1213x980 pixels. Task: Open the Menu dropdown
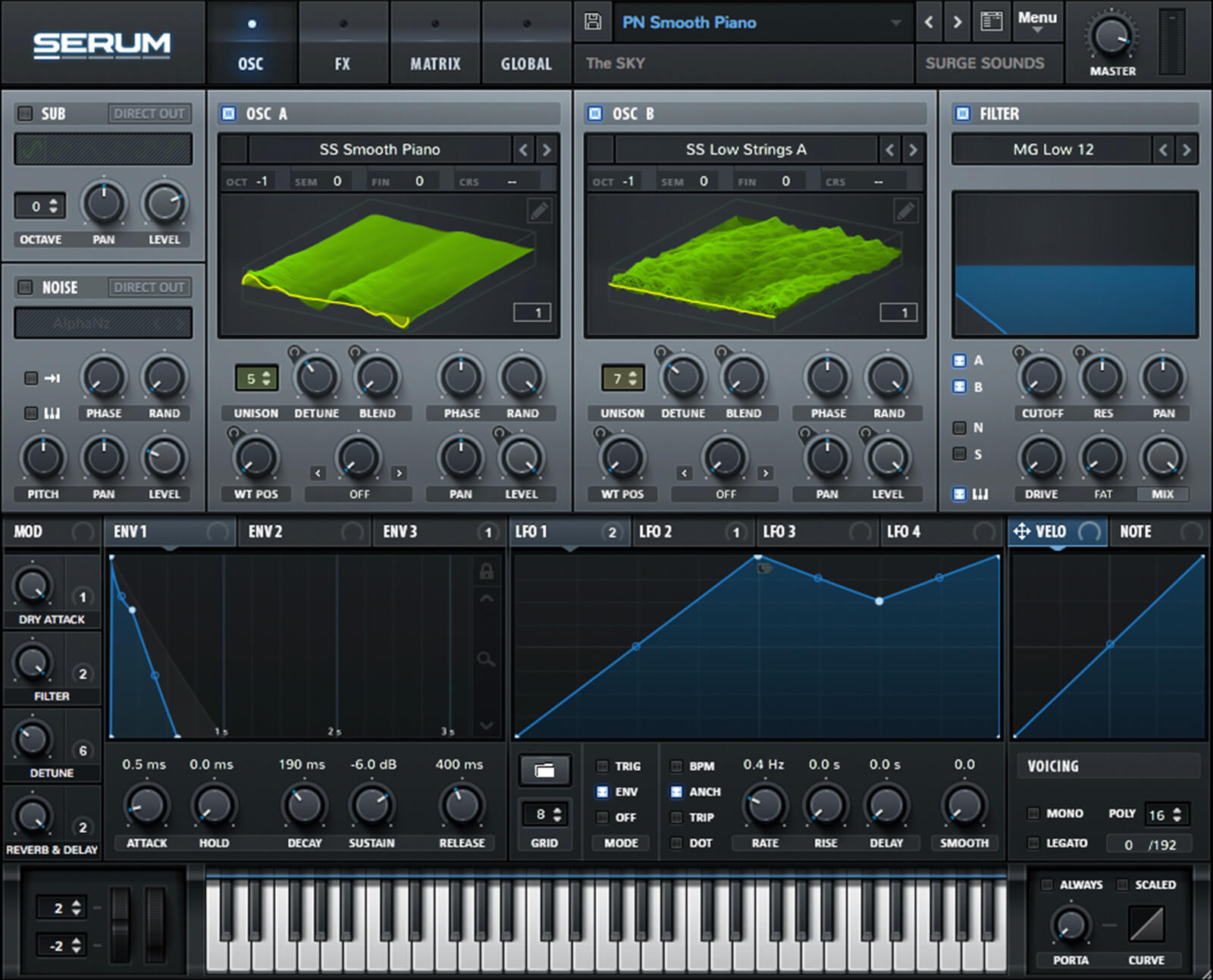coord(1037,22)
